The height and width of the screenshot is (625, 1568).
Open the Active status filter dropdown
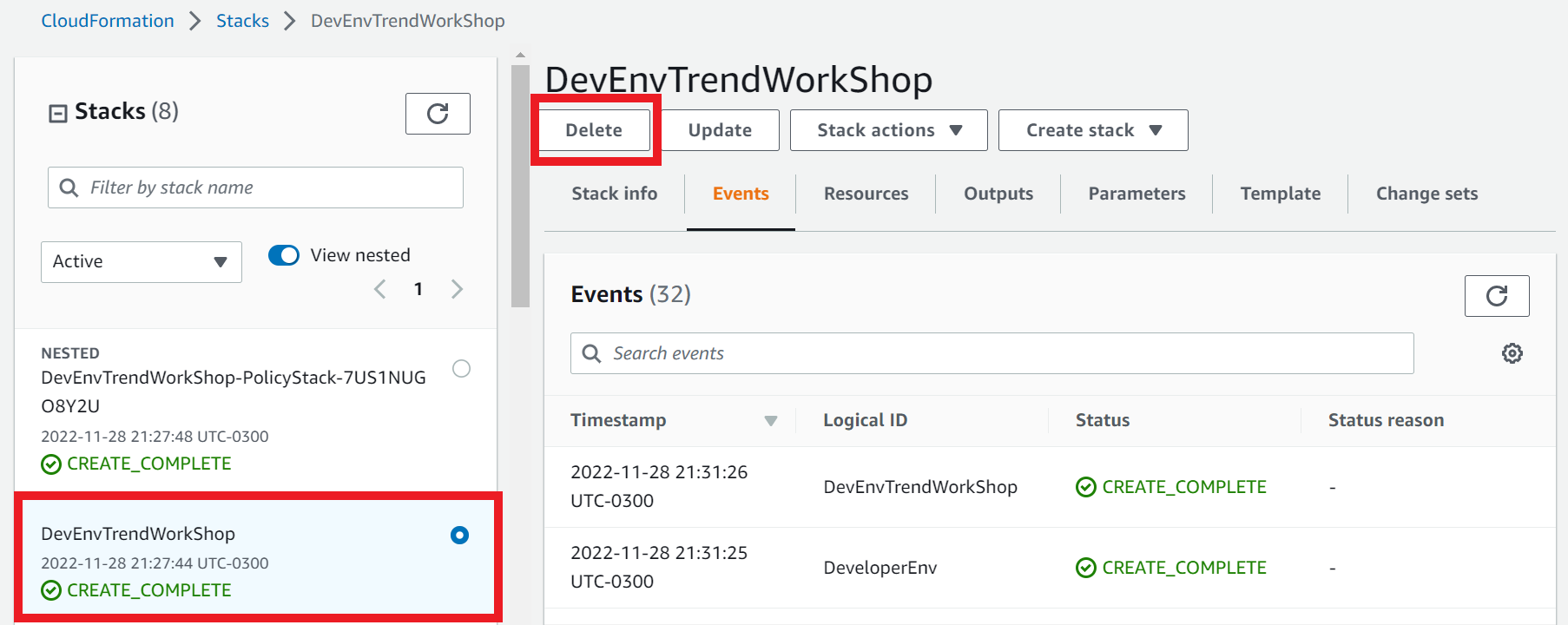(x=142, y=262)
